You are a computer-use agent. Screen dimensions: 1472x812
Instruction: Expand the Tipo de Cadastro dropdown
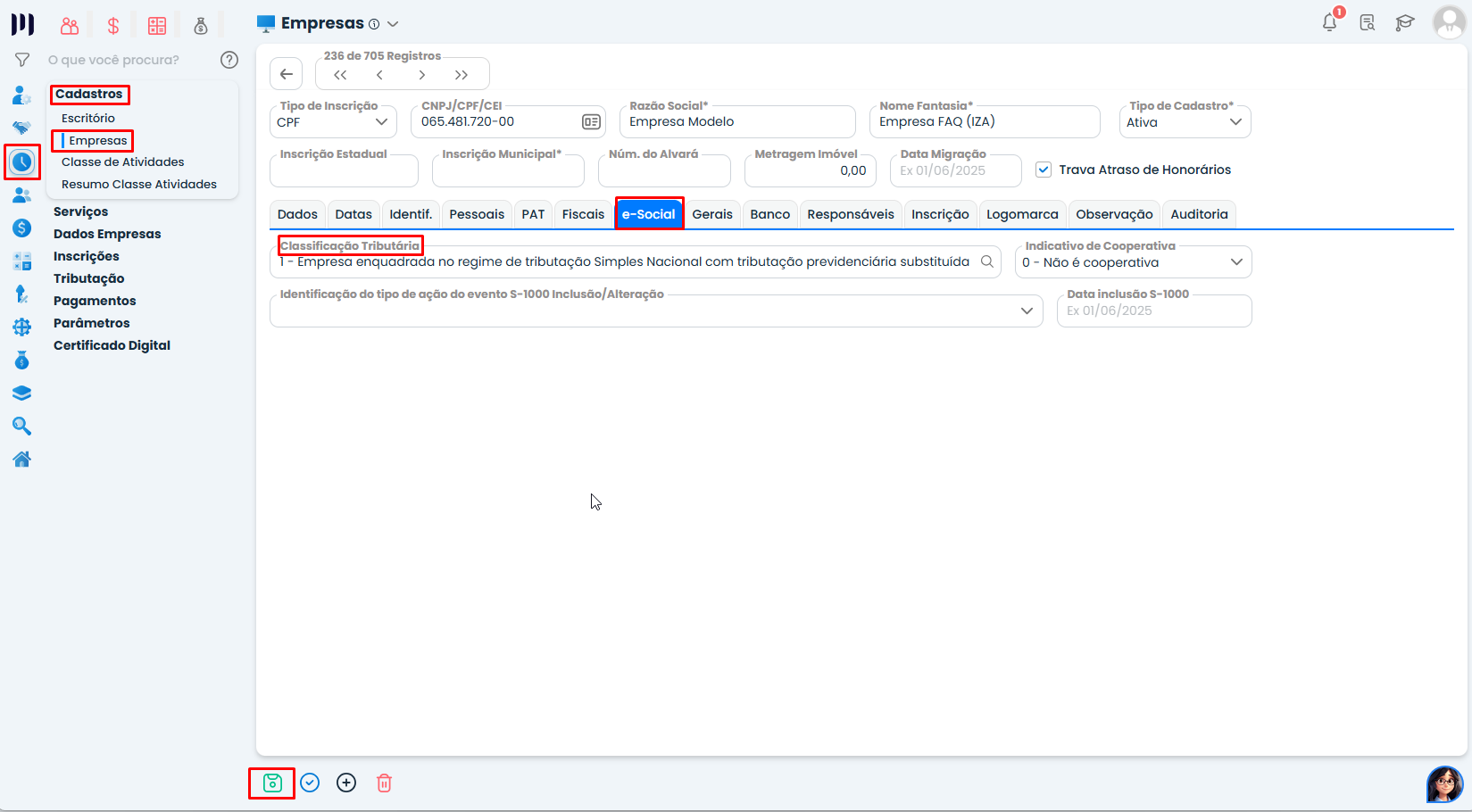pos(1184,122)
